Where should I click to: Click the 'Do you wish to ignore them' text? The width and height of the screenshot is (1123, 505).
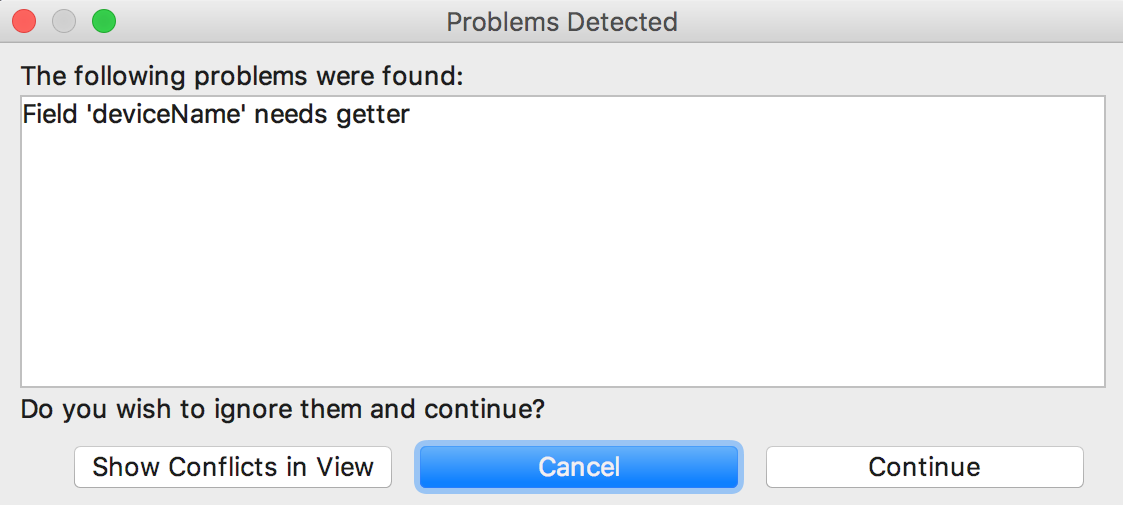283,409
